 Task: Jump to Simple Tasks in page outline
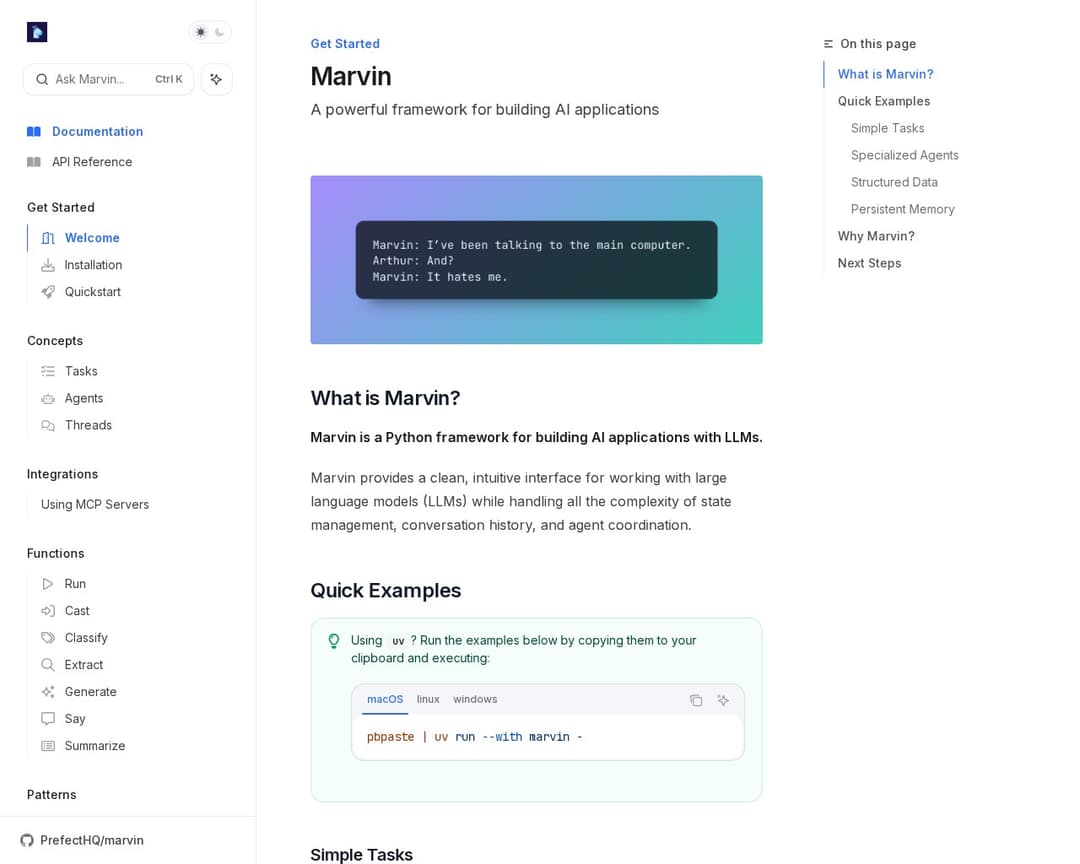pyautogui.click(x=887, y=127)
